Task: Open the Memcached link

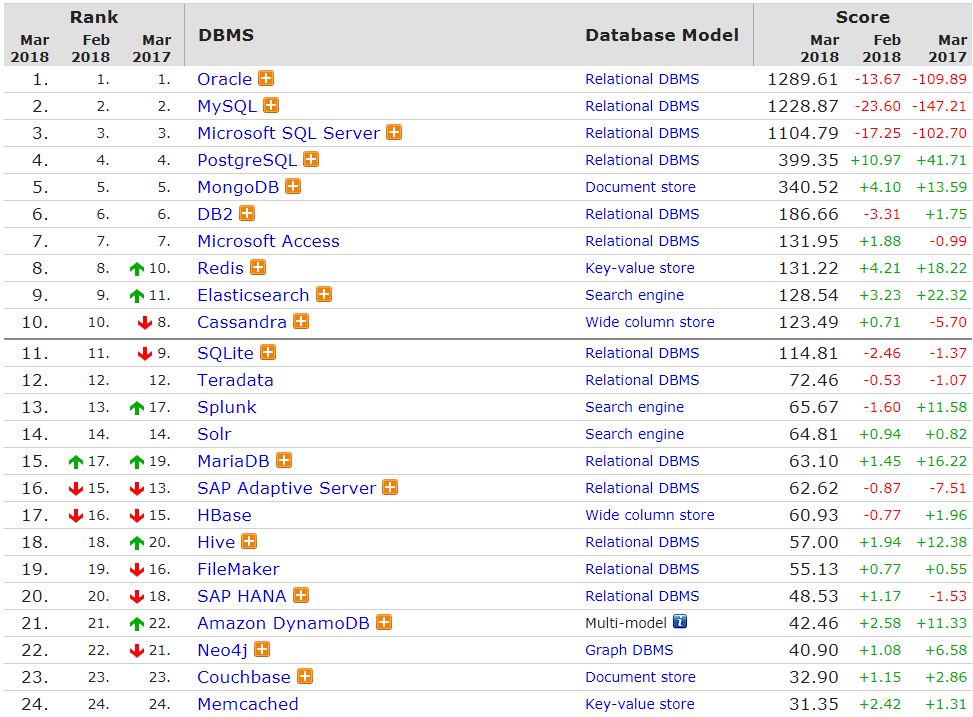Action: pos(248,704)
